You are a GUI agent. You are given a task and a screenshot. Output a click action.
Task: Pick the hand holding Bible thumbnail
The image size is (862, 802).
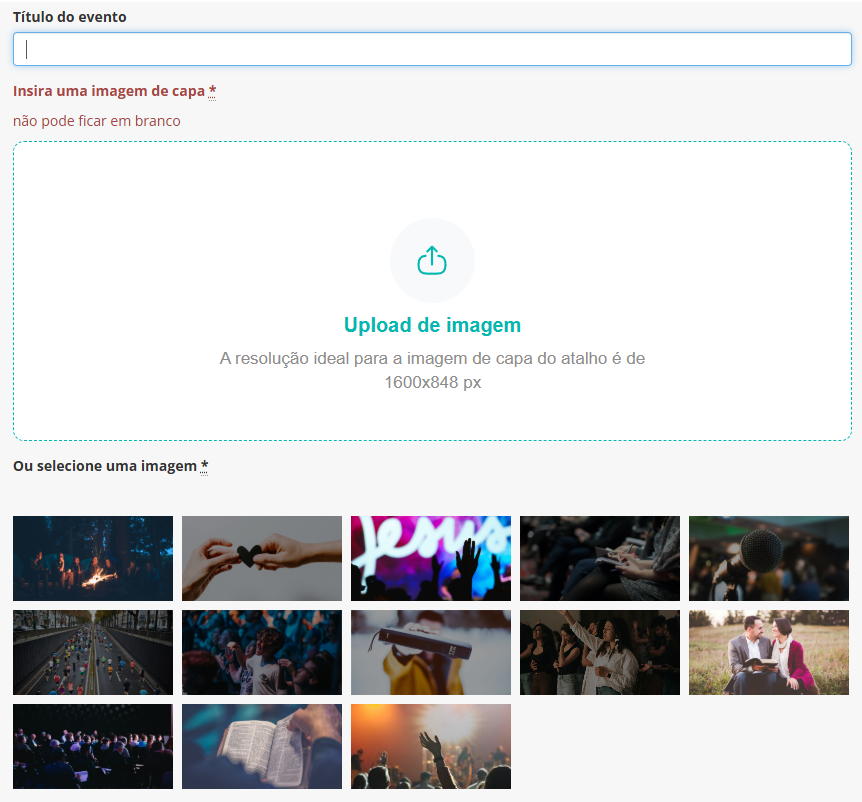point(430,652)
